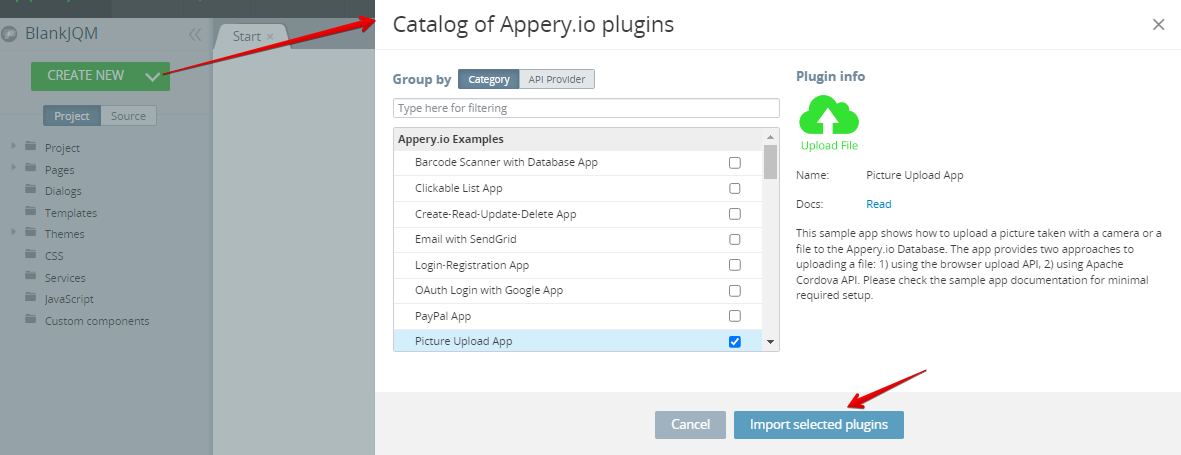Check Create-Read-Update-Delete App checkbox
Screen dimensions: 1181x455
[734, 214]
